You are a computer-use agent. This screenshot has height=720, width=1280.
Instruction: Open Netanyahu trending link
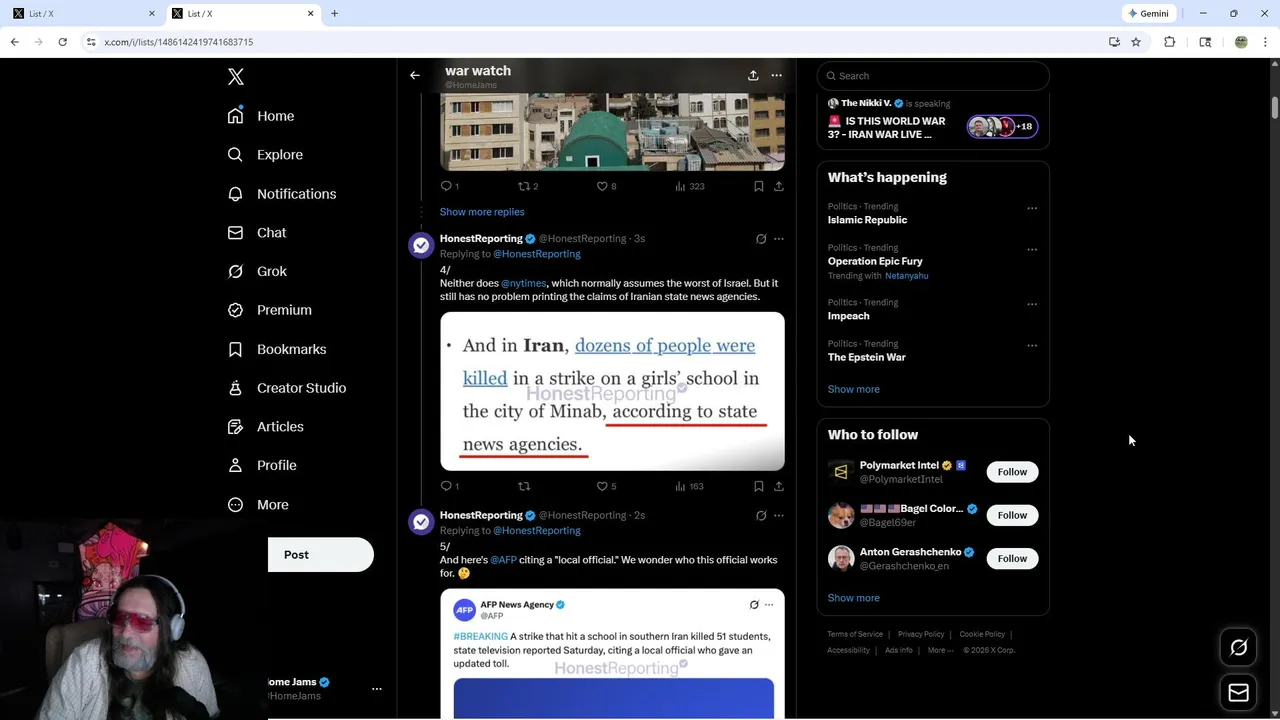pos(907,276)
